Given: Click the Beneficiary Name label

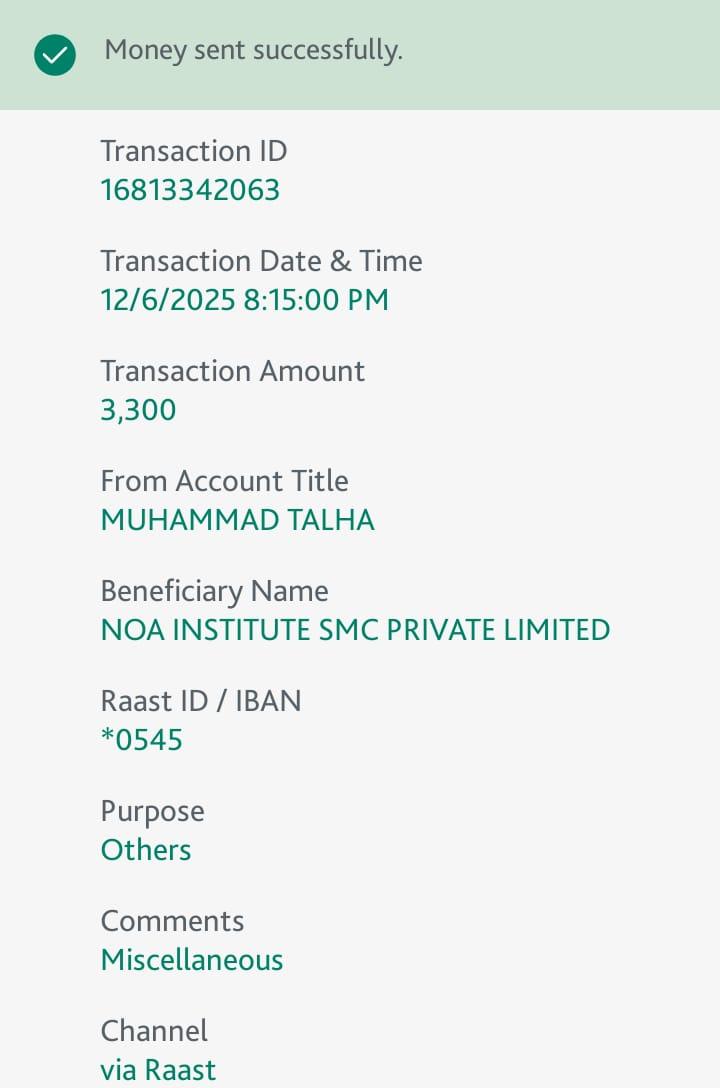Looking at the screenshot, I should [214, 591].
